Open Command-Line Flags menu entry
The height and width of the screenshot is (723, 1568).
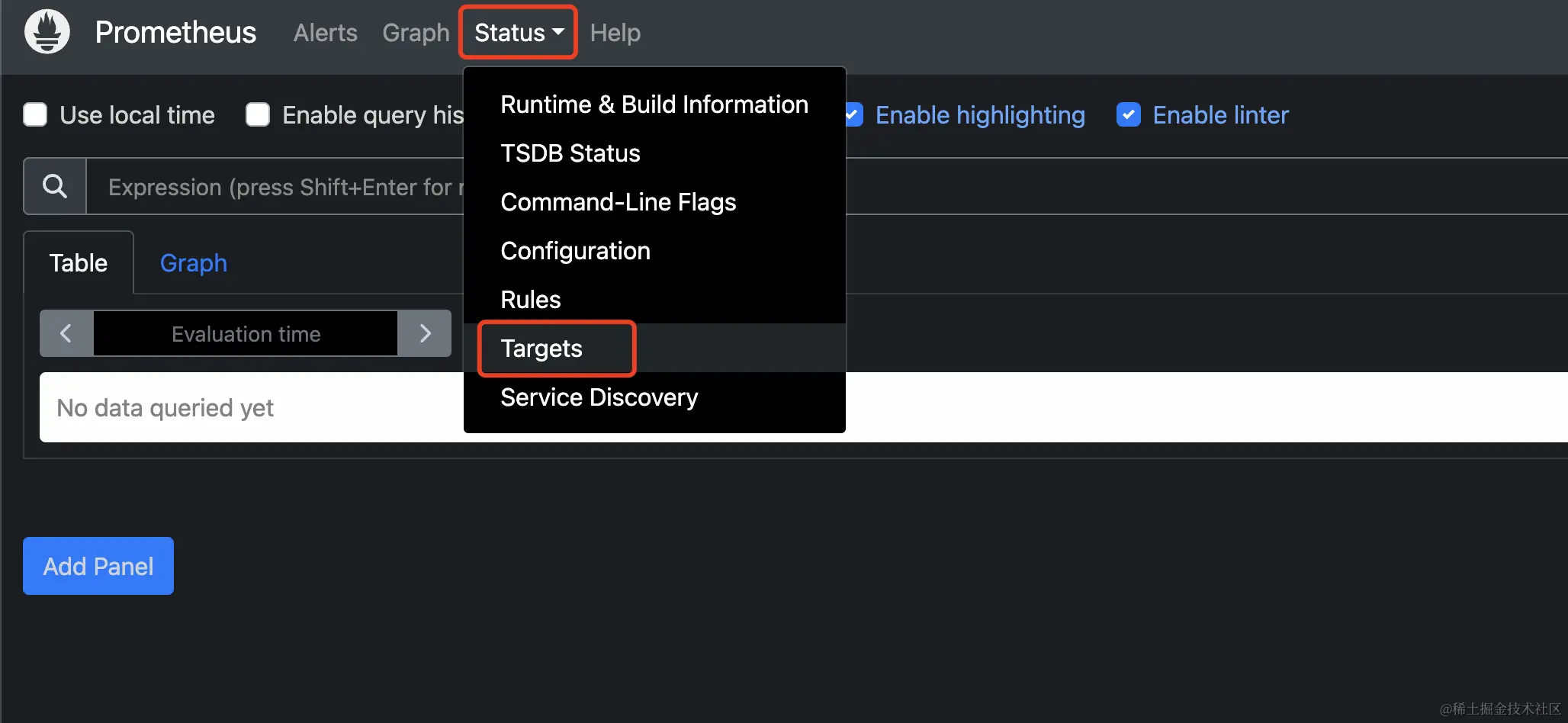click(x=618, y=202)
